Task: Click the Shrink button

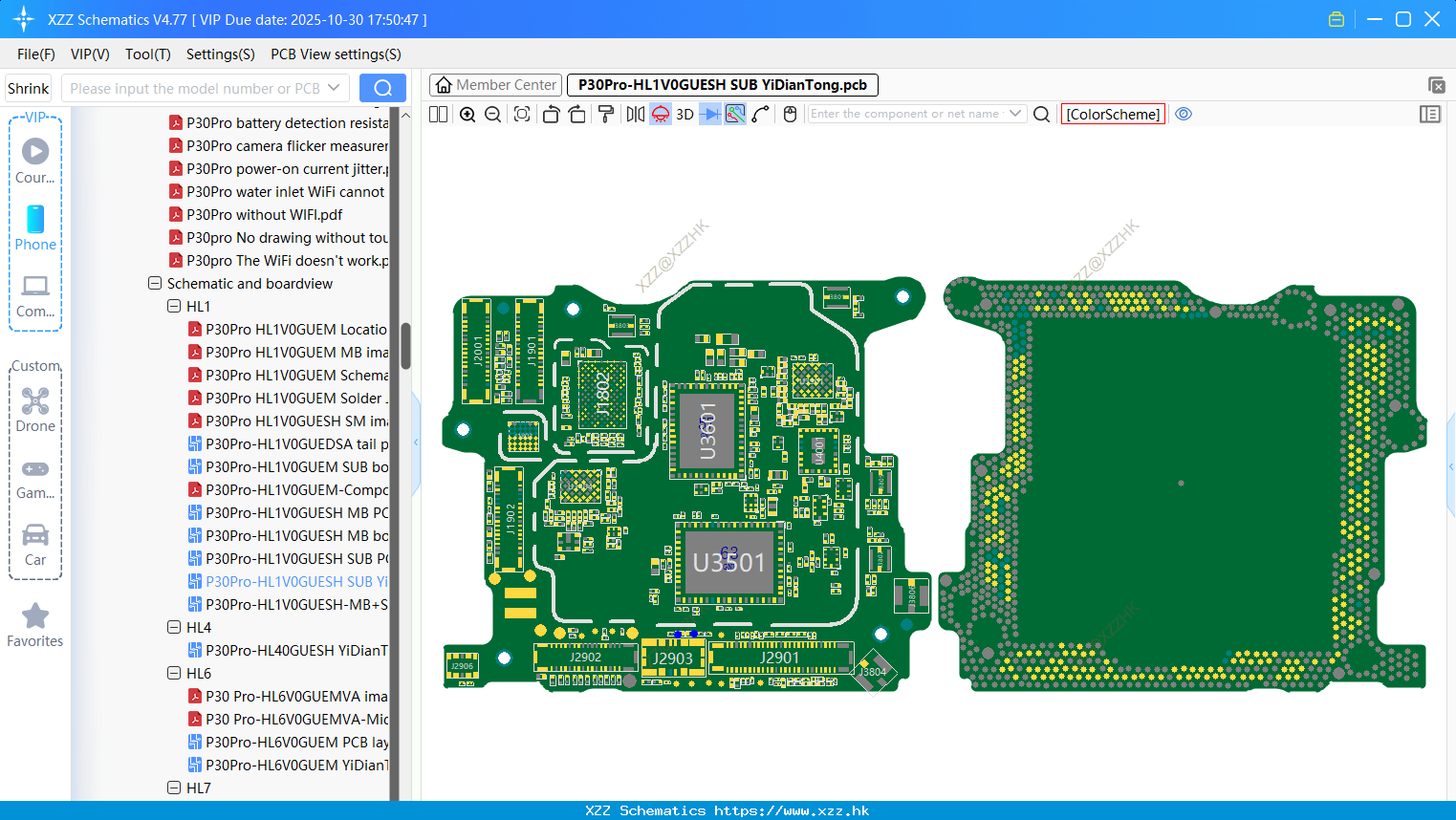Action: point(29,88)
